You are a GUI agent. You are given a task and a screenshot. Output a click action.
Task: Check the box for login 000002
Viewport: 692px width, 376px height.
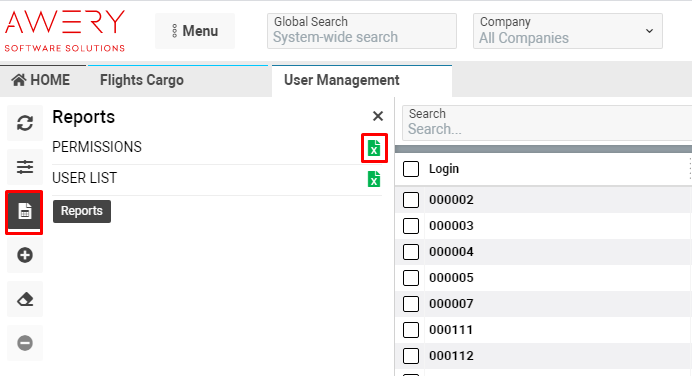tap(411, 200)
